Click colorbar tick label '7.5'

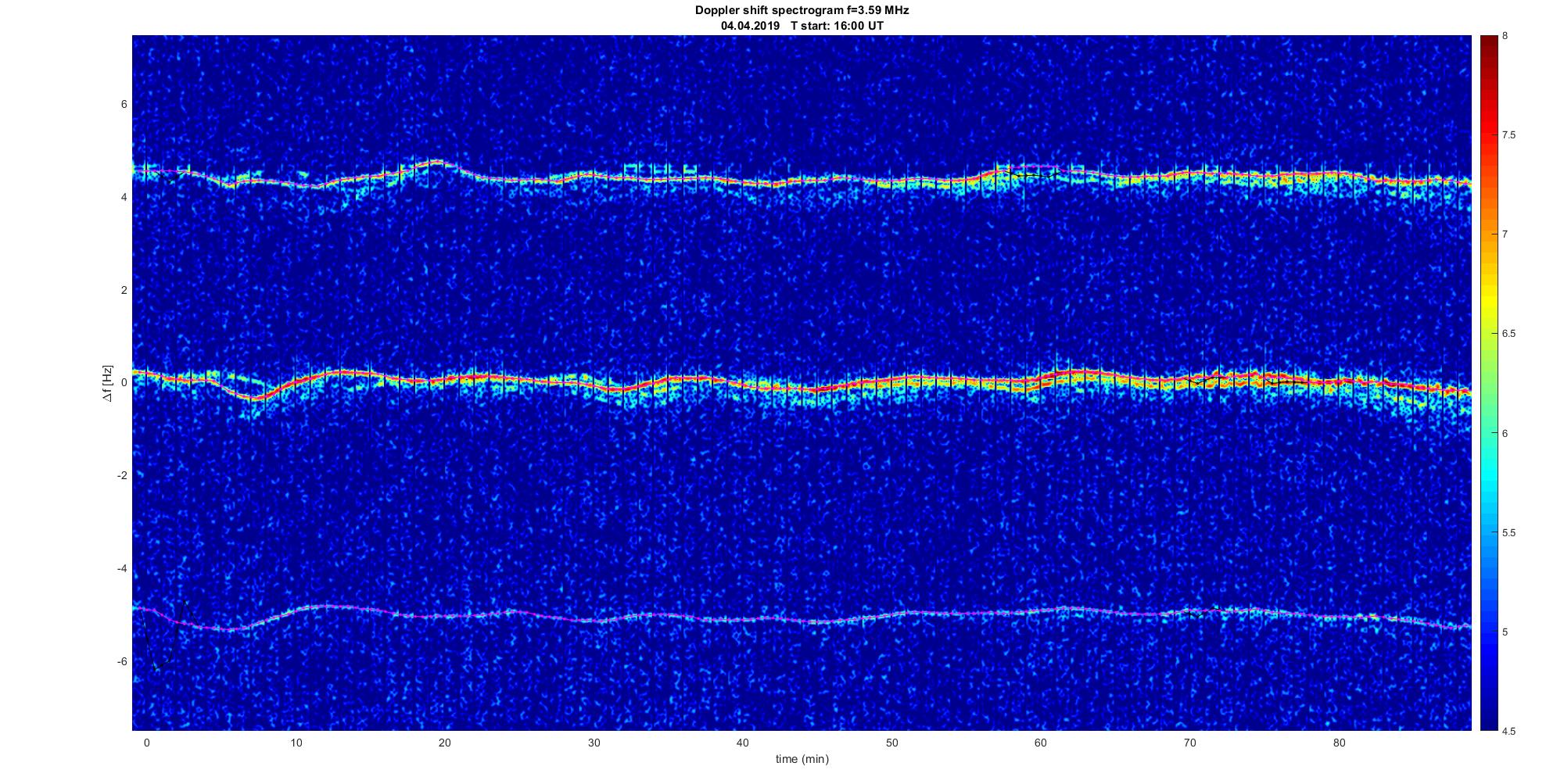(1508, 135)
